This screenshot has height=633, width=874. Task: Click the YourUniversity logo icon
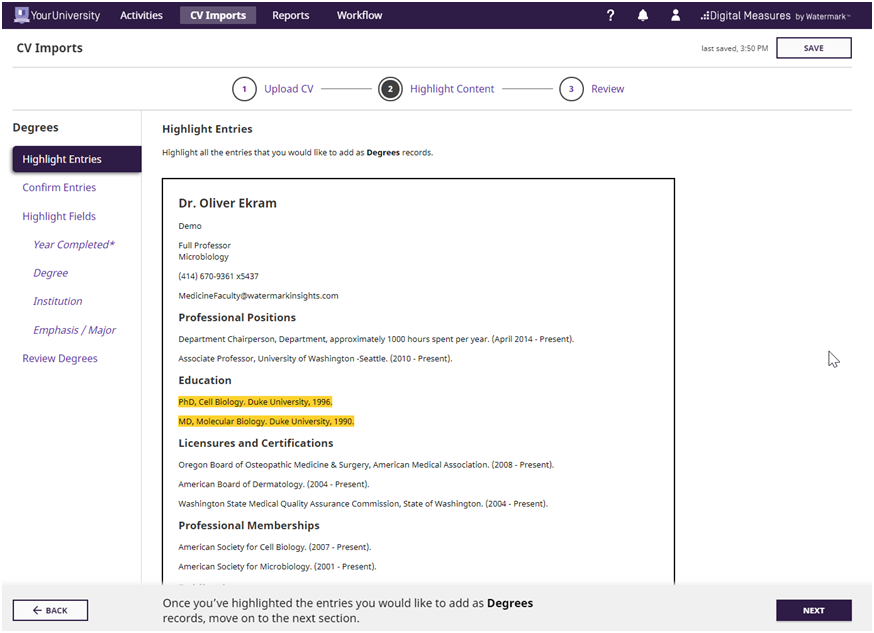[x=21, y=15]
